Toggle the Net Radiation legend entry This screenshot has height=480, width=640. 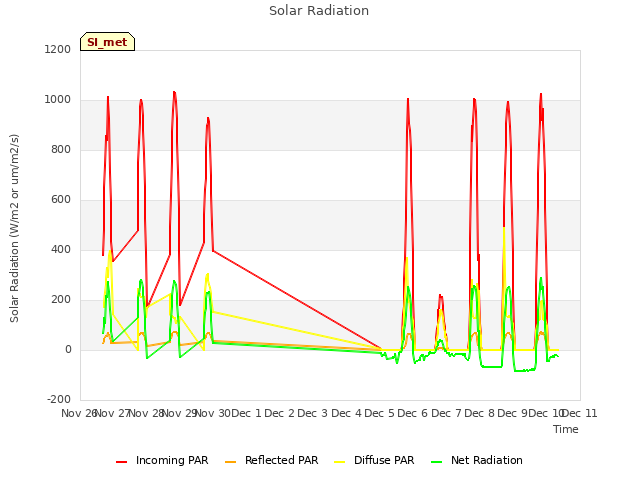(x=477, y=460)
